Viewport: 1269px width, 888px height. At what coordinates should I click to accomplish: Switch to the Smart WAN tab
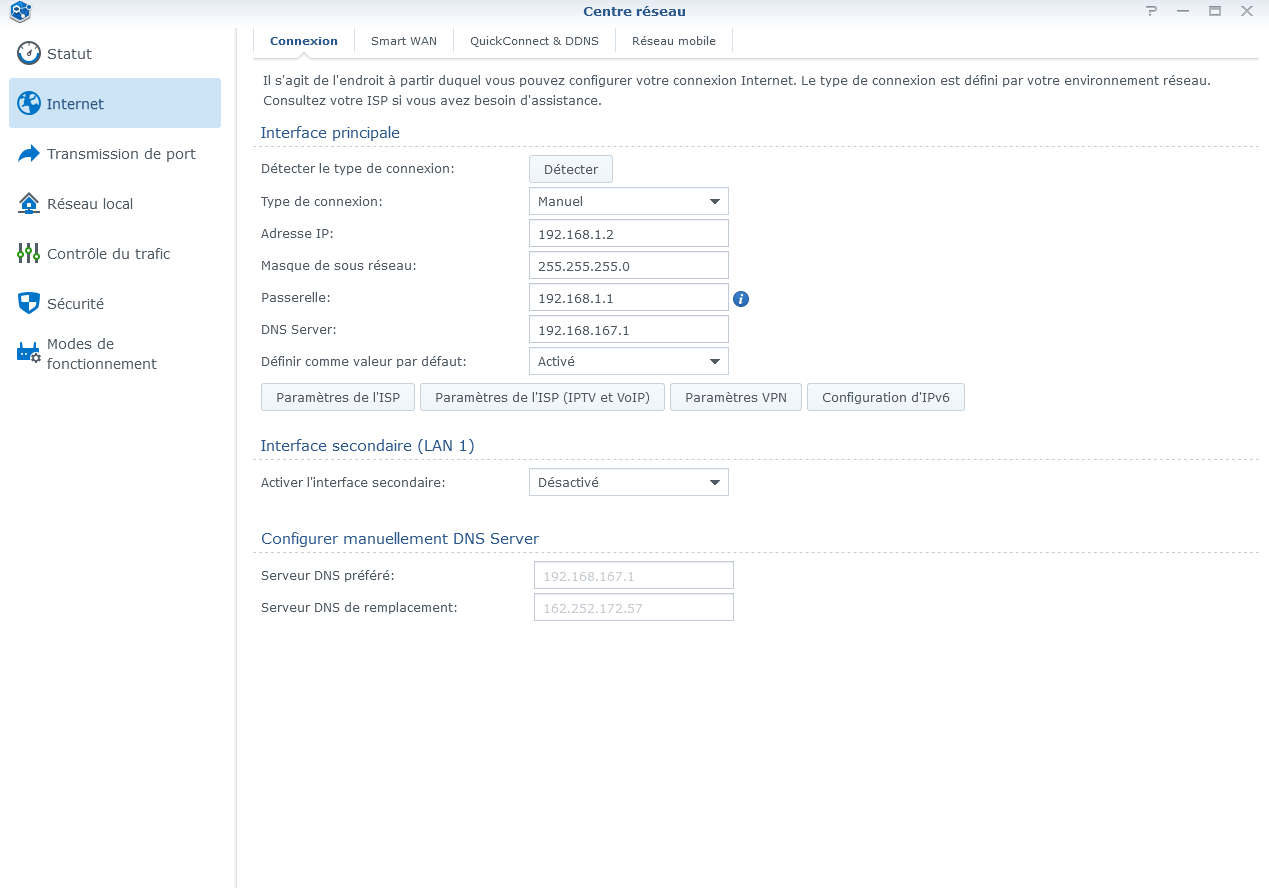coord(404,41)
